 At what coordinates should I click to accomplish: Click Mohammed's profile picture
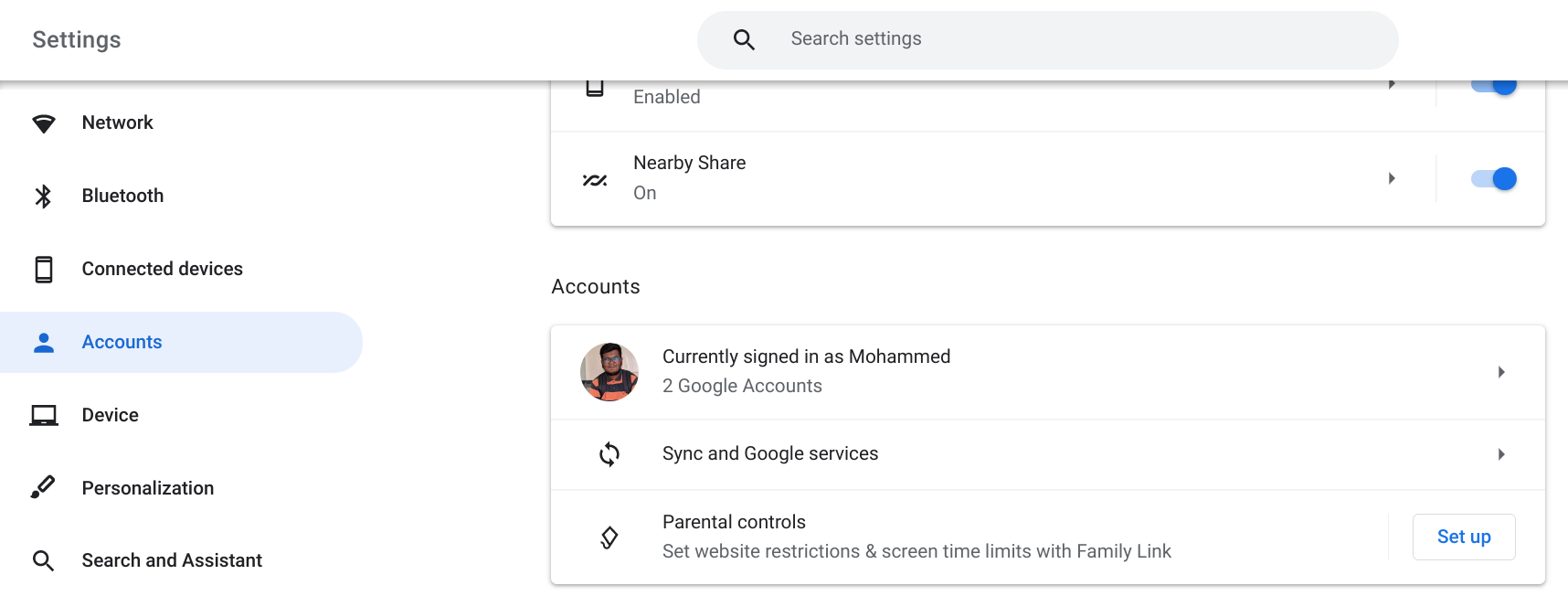tap(609, 372)
